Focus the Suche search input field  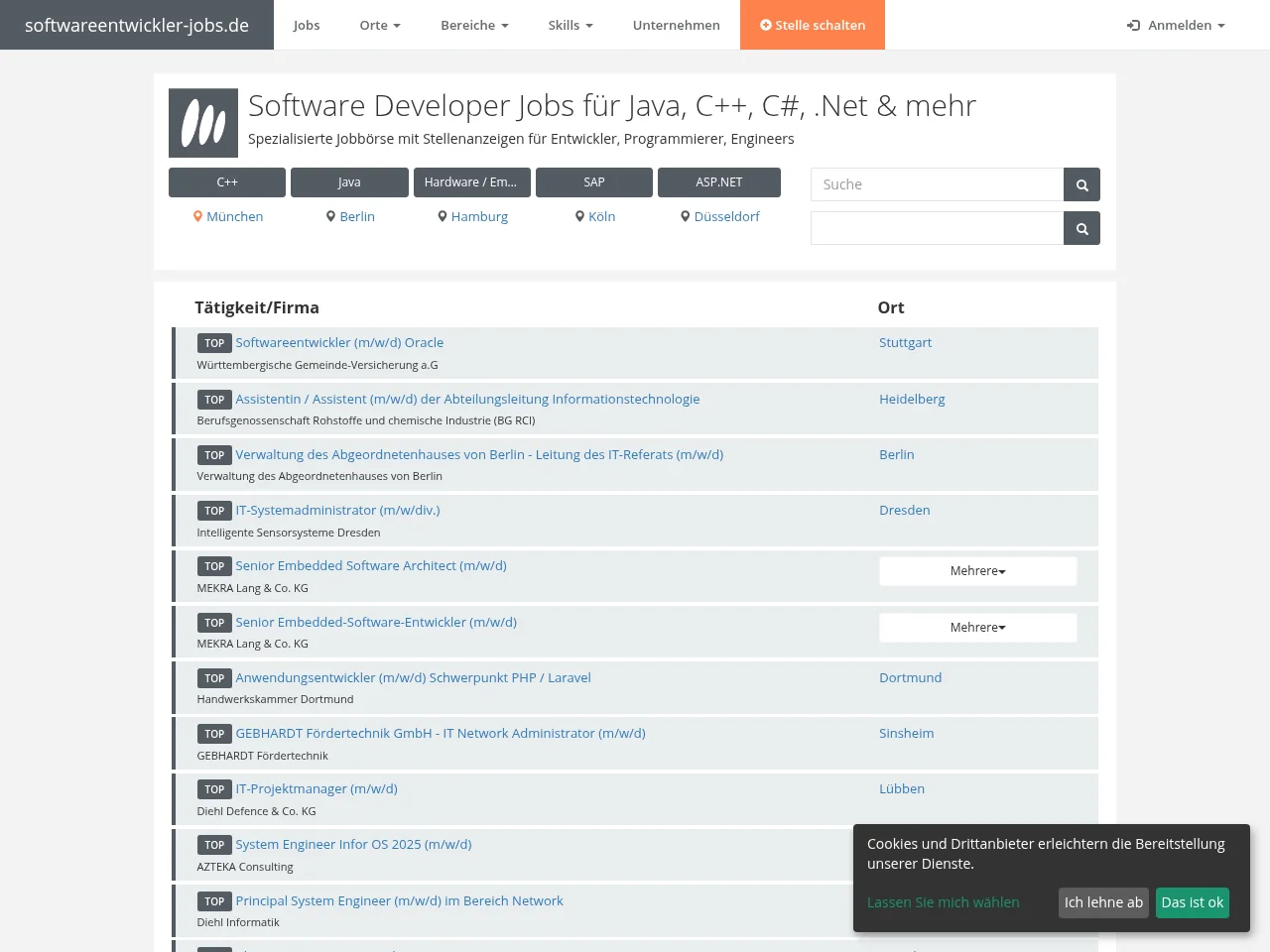click(x=938, y=184)
